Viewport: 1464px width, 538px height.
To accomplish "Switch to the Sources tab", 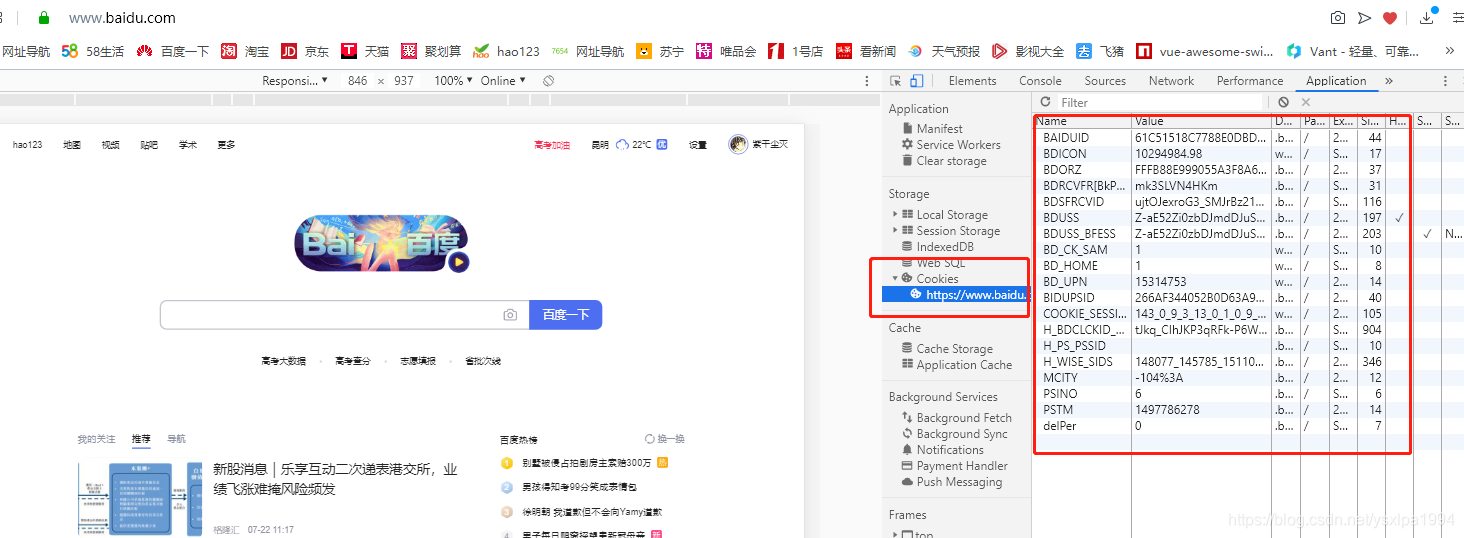I will pos(1105,81).
